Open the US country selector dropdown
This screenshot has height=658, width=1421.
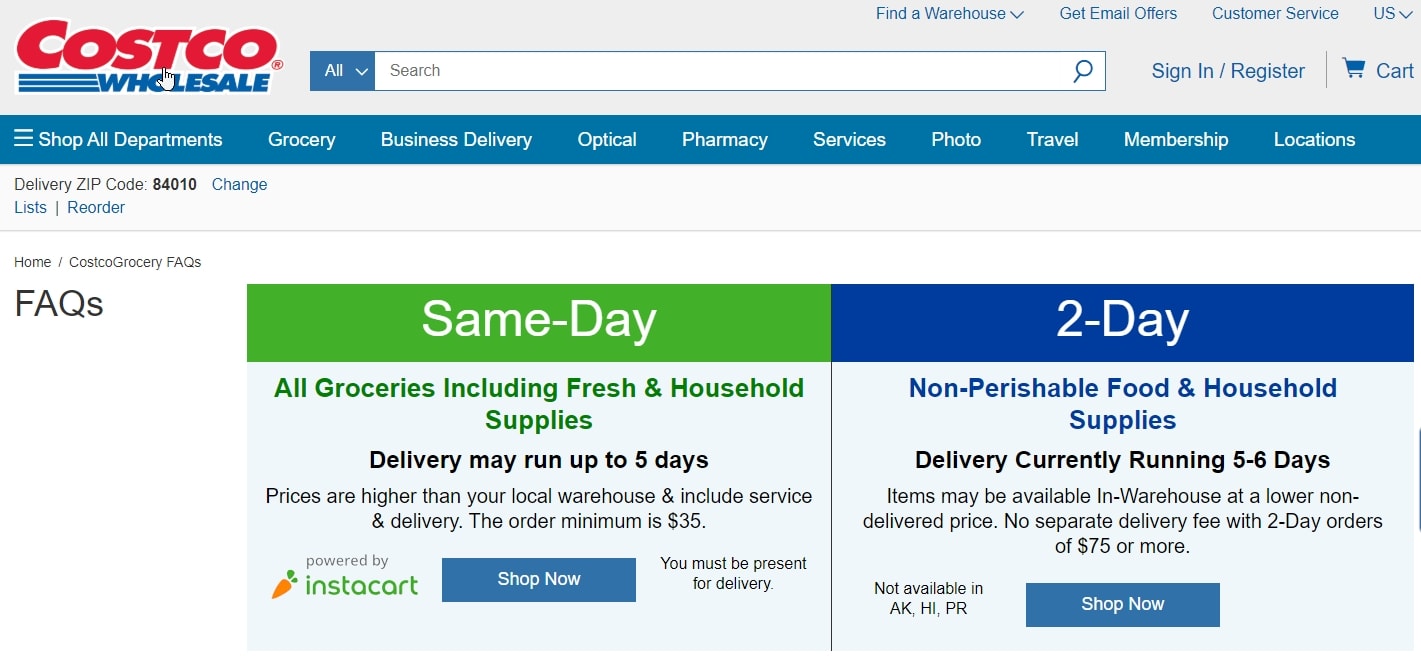1391,13
